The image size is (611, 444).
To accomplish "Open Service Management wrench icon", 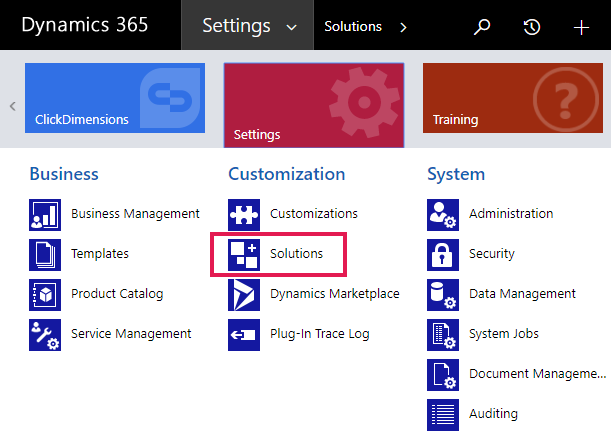I will pyautogui.click(x=45, y=335).
